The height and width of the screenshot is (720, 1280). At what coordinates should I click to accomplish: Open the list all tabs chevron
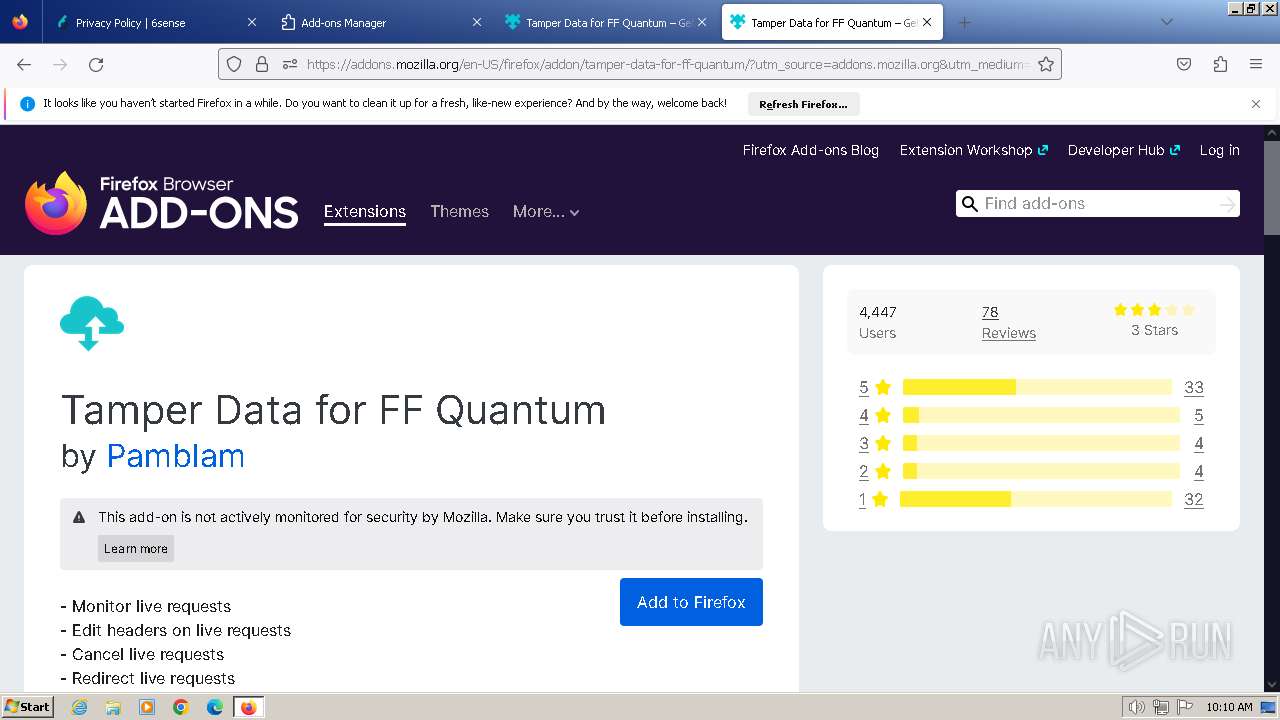pos(1166,22)
